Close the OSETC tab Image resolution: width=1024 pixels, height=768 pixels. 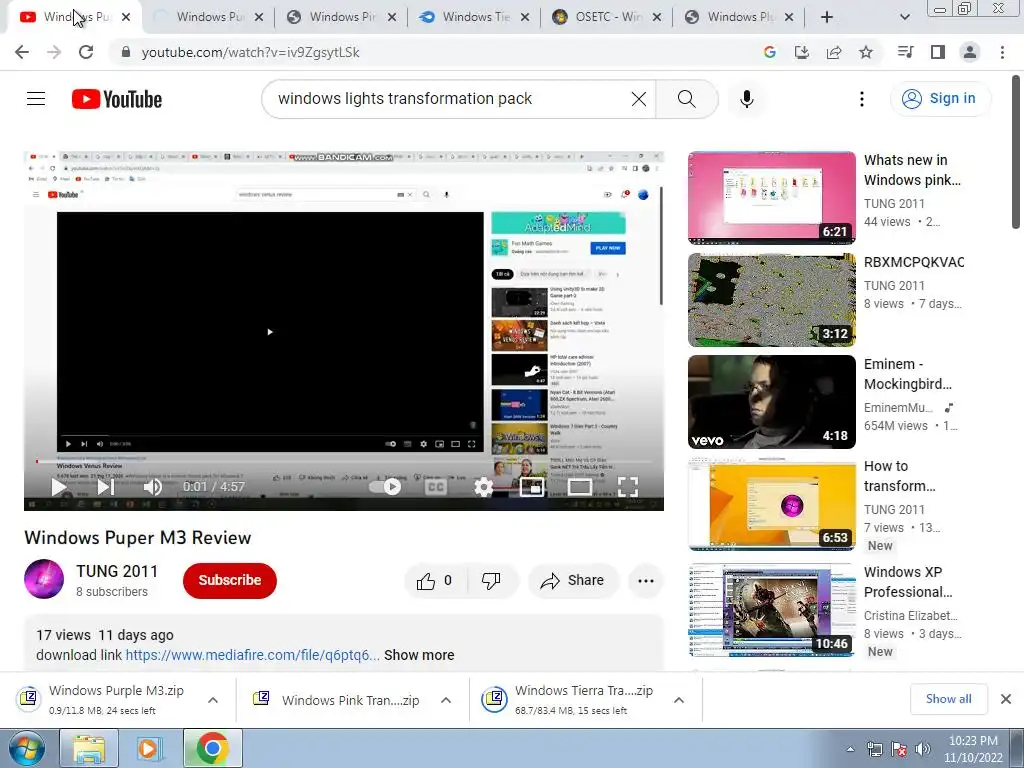pyautogui.click(x=656, y=17)
